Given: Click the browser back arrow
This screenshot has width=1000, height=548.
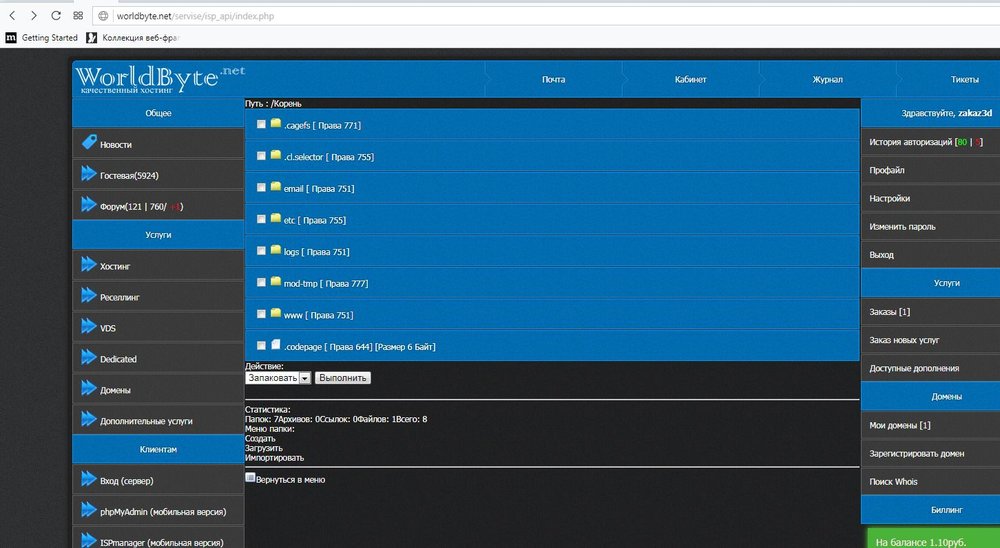Looking at the screenshot, I should [x=11, y=16].
